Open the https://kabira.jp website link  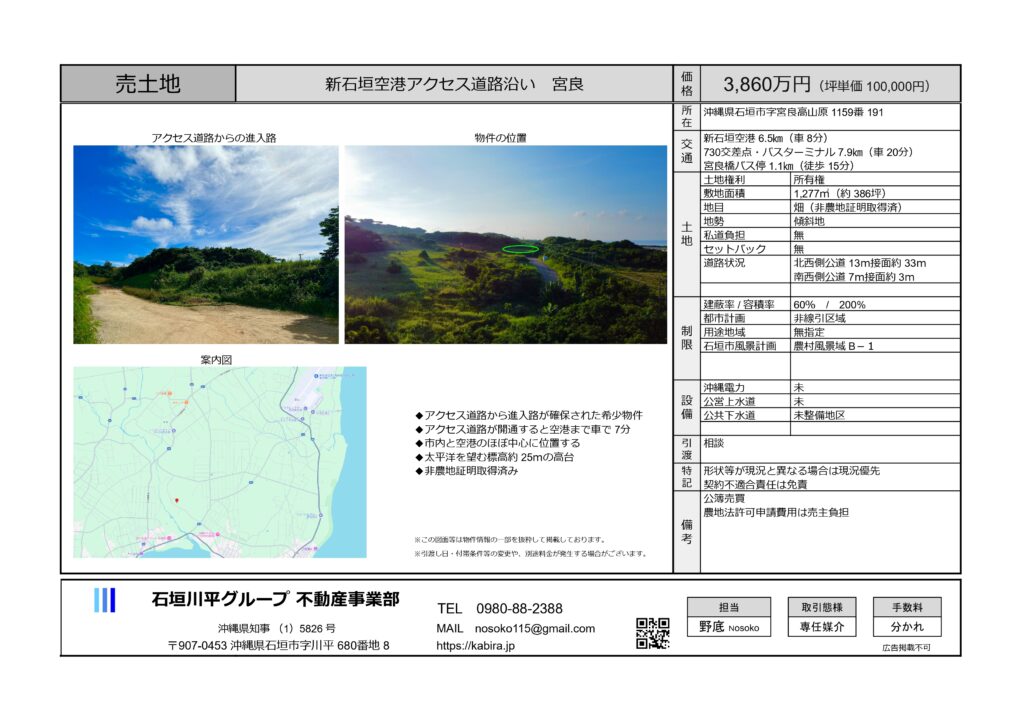[475, 646]
